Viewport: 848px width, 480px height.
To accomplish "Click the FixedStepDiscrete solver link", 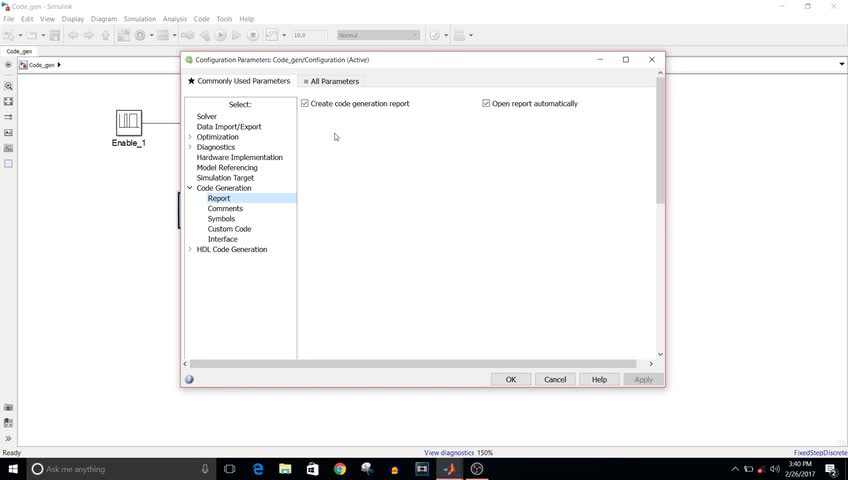I will tap(820, 453).
